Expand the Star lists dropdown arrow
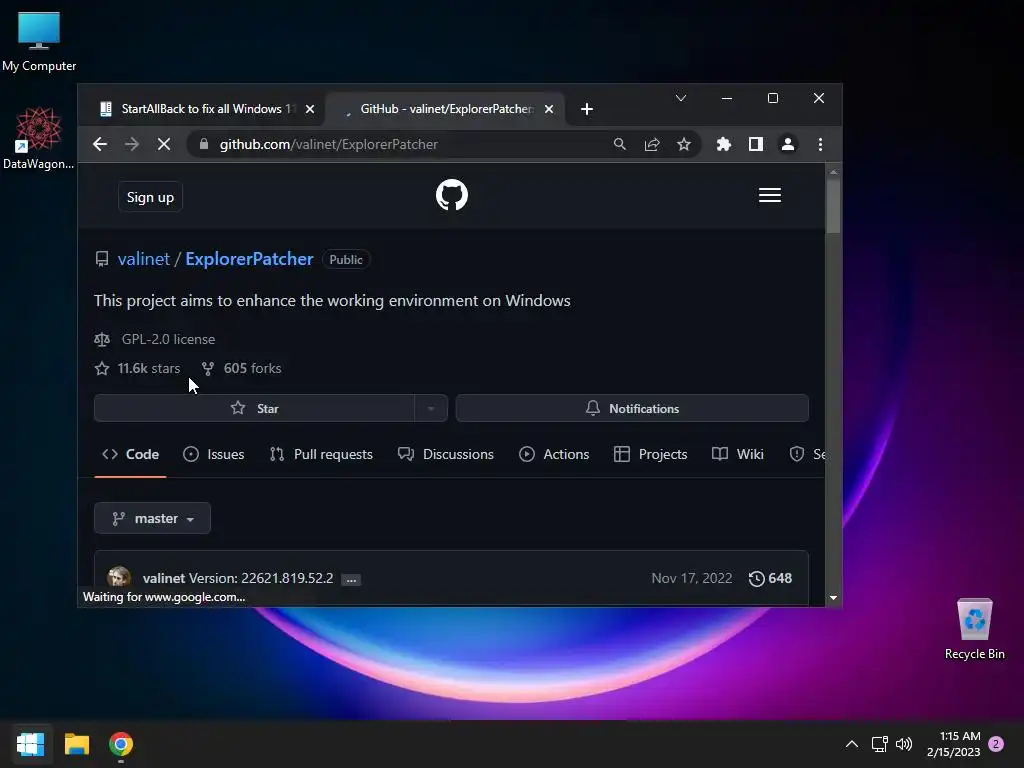Image resolution: width=1024 pixels, height=768 pixels. click(431, 408)
